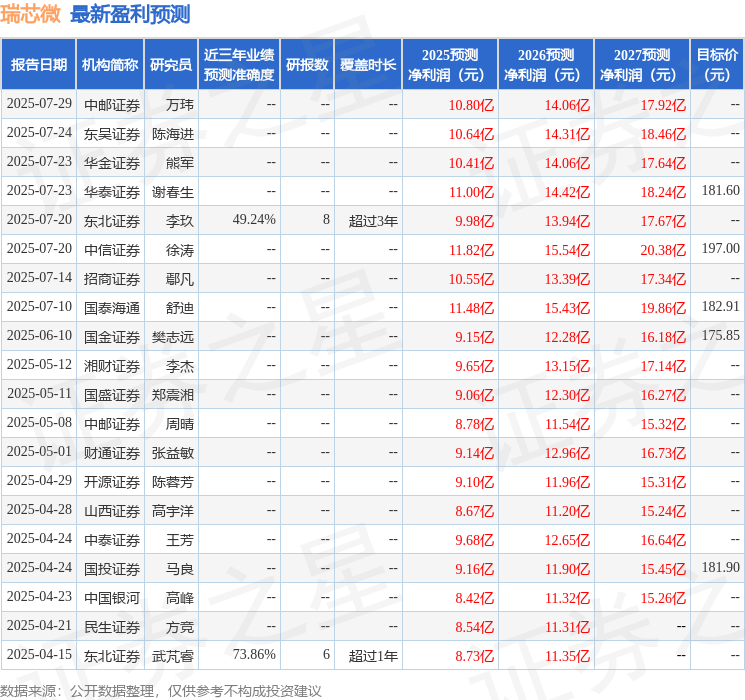Click the 研报数 column header
This screenshot has height=700, width=745.
pyautogui.click(x=307, y=65)
